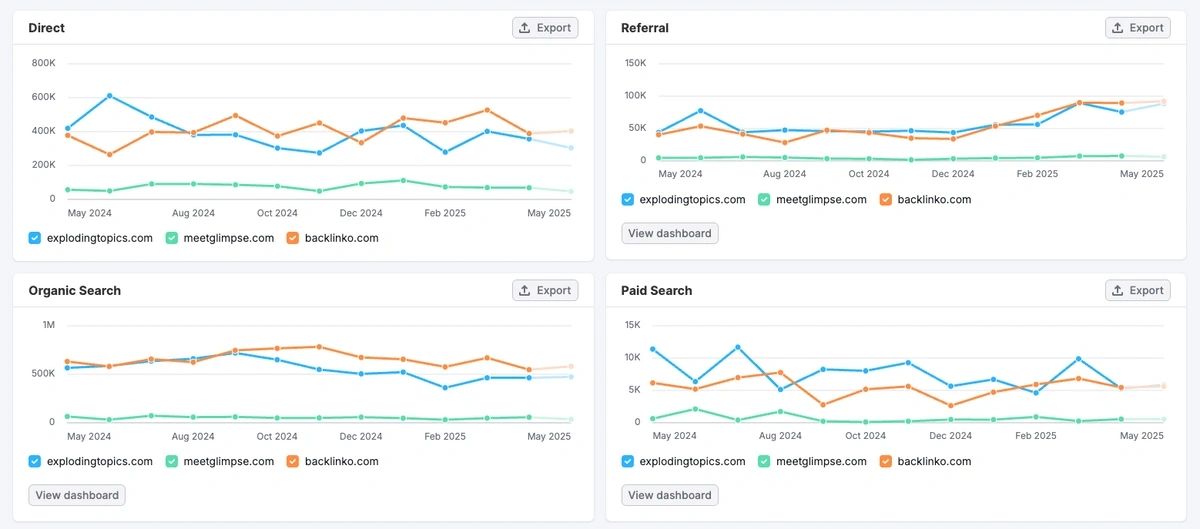Click explodingtopics.com peak point in Direct chart
This screenshot has width=1200, height=529.
click(109, 96)
